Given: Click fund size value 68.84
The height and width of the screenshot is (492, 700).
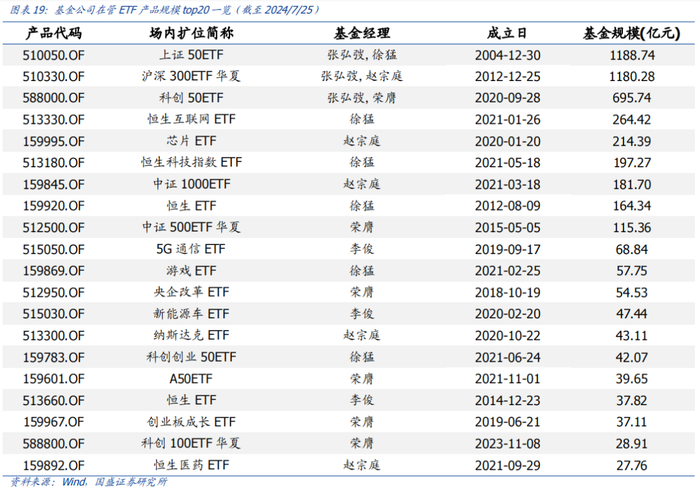Looking at the screenshot, I should click(x=632, y=249).
